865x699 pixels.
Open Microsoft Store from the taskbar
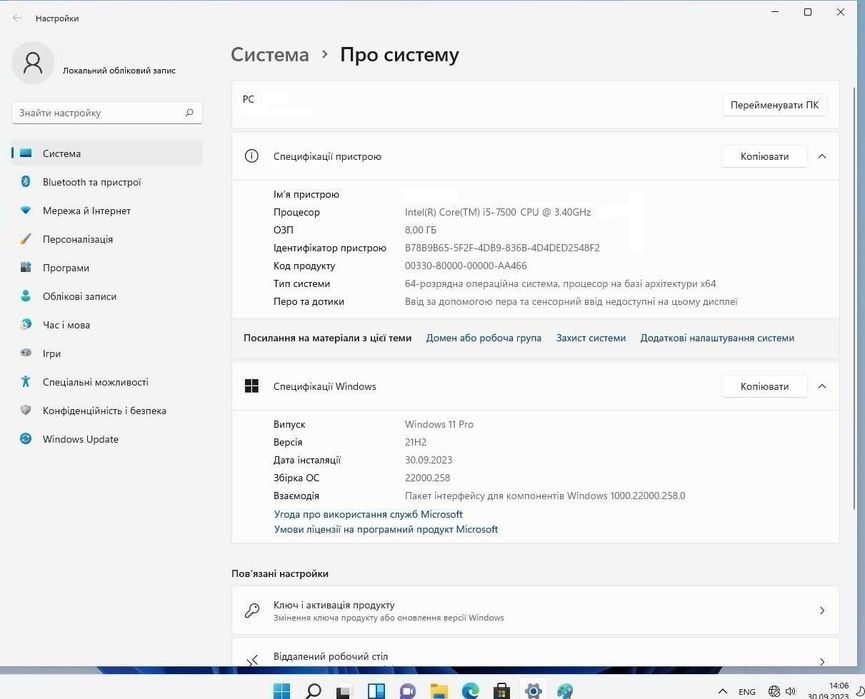click(x=501, y=691)
